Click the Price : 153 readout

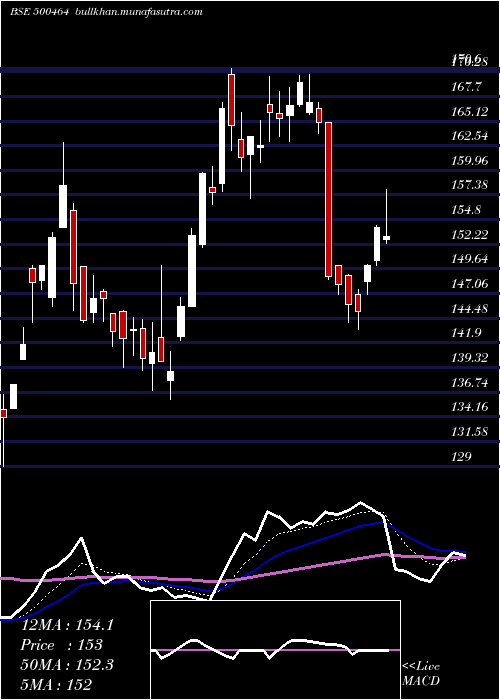pos(62,645)
